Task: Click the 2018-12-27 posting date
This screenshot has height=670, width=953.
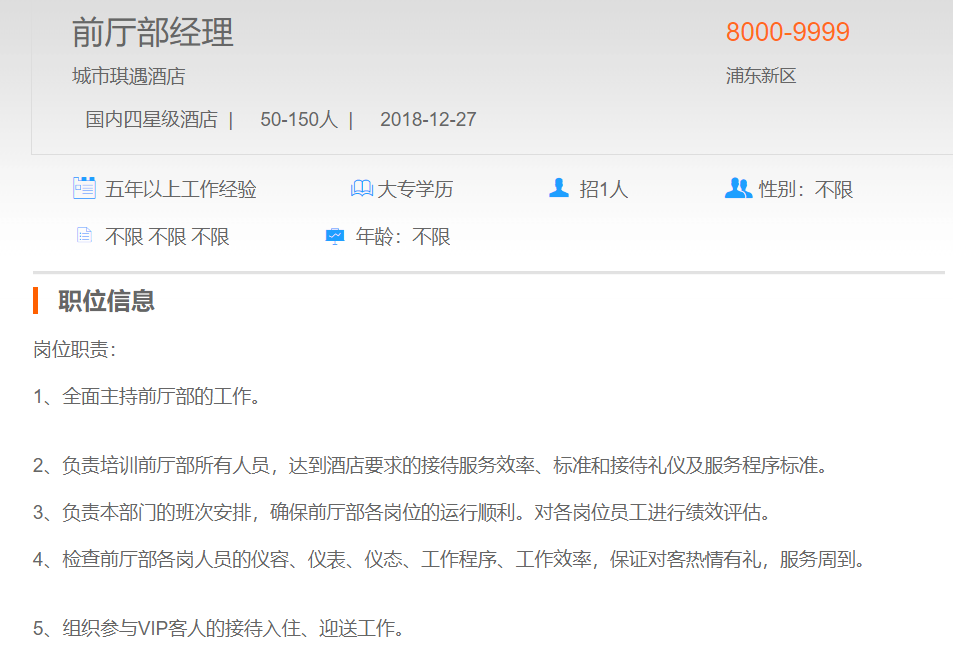Action: coord(428,120)
